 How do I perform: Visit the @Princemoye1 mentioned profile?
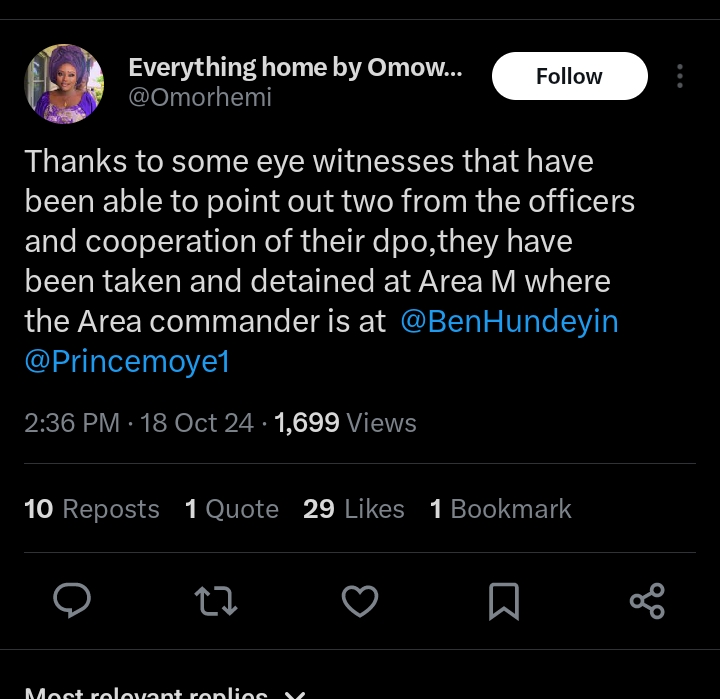(x=127, y=362)
